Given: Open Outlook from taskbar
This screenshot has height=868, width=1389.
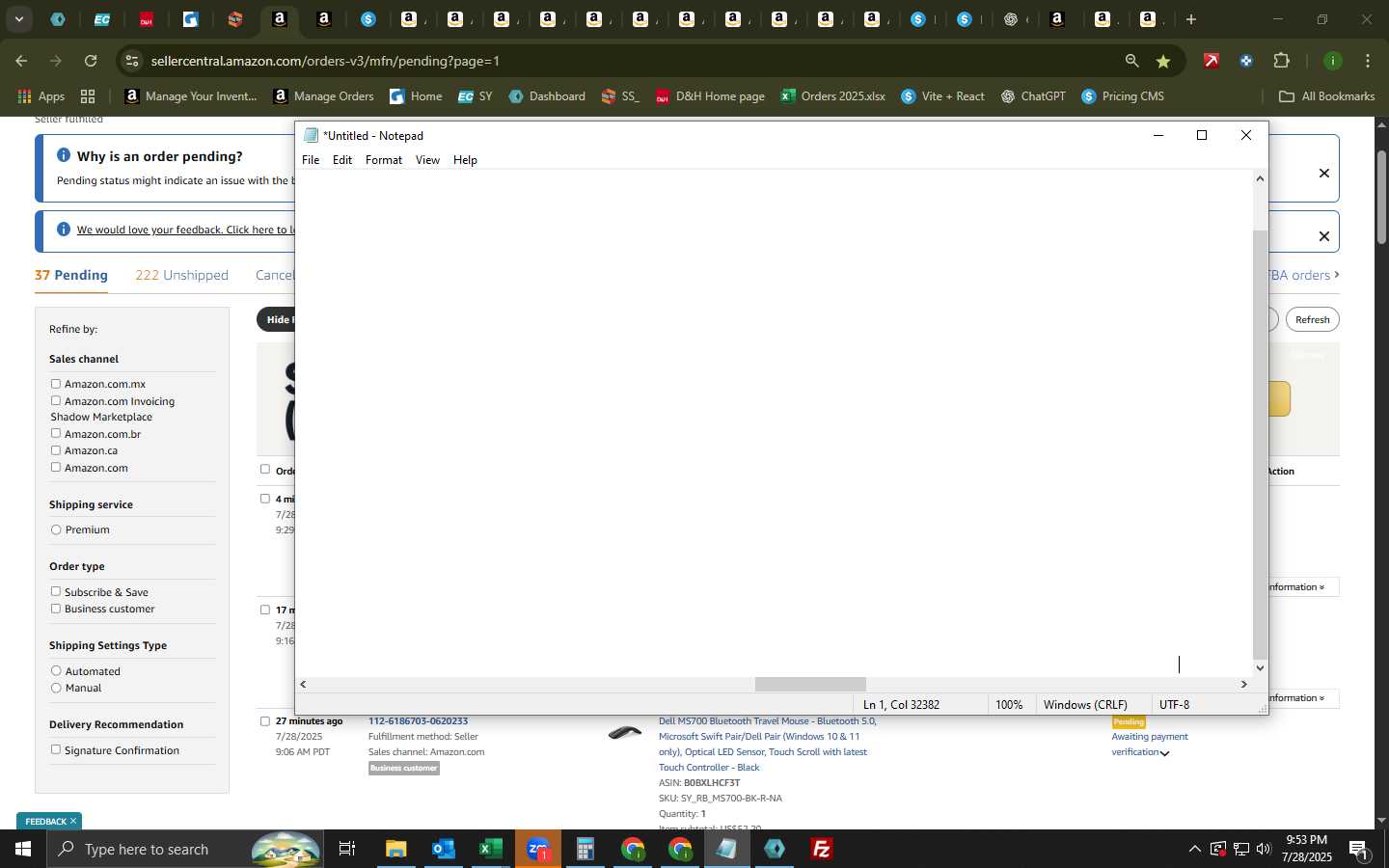Looking at the screenshot, I should coord(444,849).
